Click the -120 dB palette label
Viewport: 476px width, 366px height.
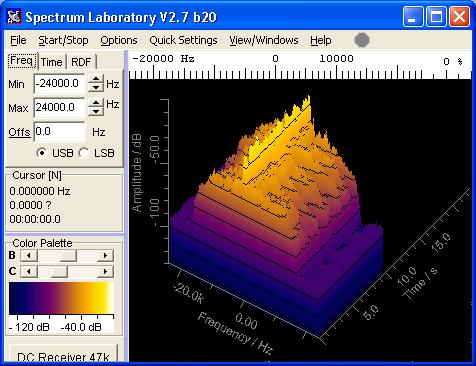pos(29,327)
